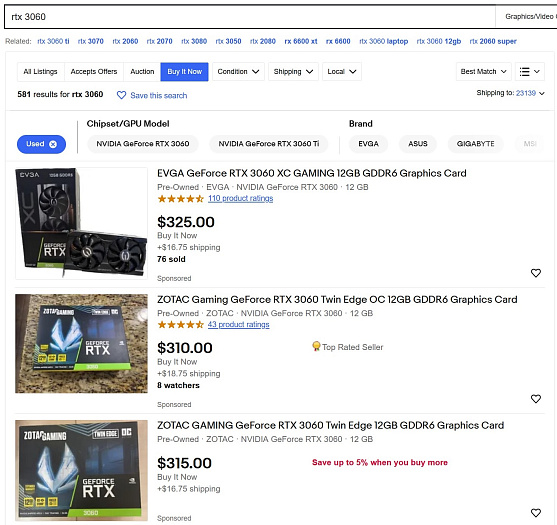557x525 pixels.
Task: Click Save up to 5% when you buy more
Action: point(380,462)
